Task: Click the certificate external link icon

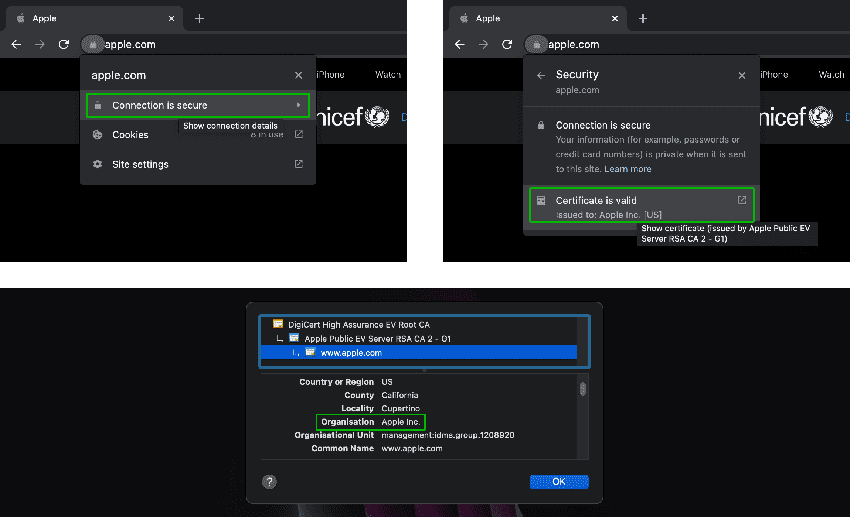Action: tap(742, 200)
